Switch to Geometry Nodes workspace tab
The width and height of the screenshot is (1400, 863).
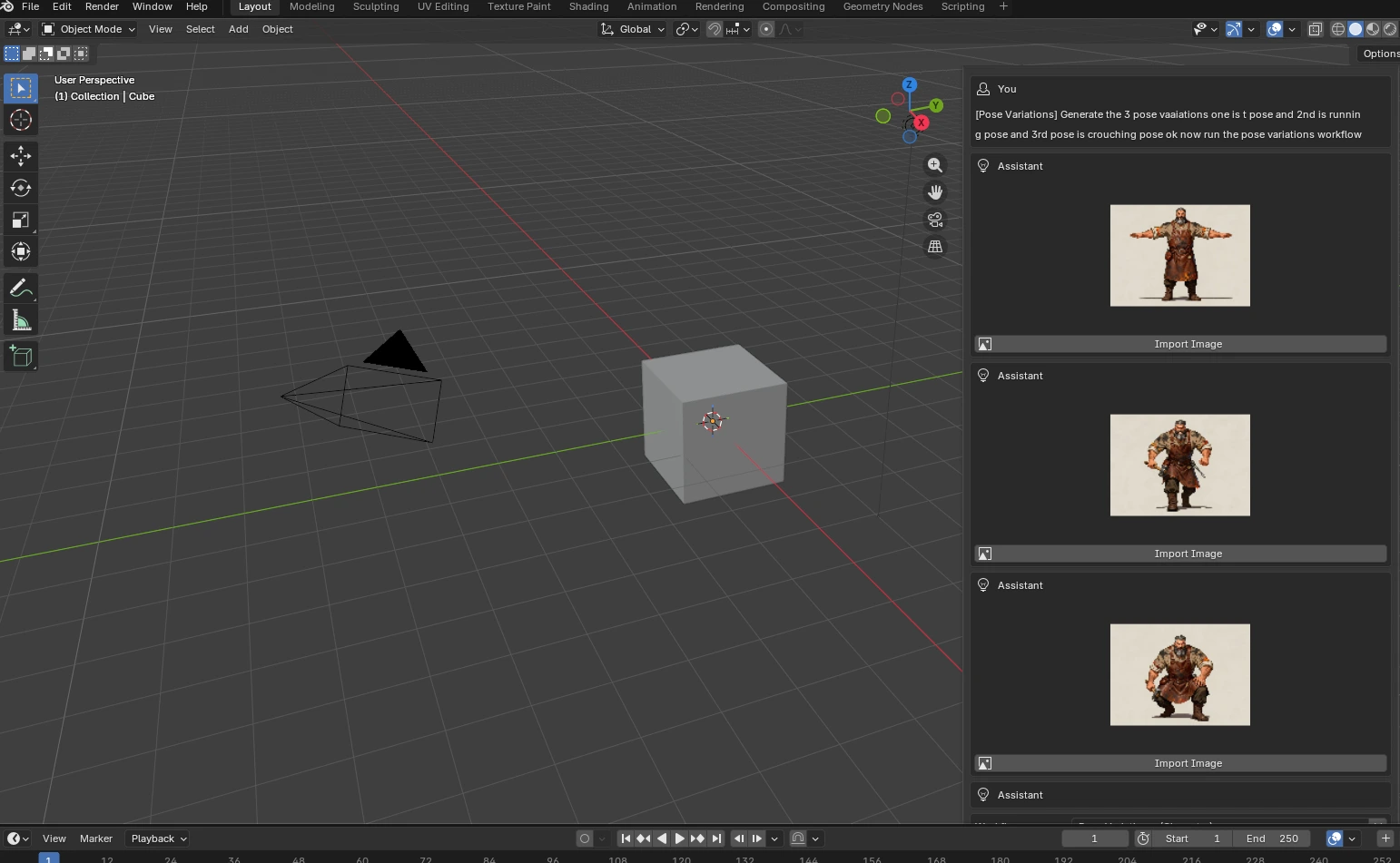coord(882,6)
